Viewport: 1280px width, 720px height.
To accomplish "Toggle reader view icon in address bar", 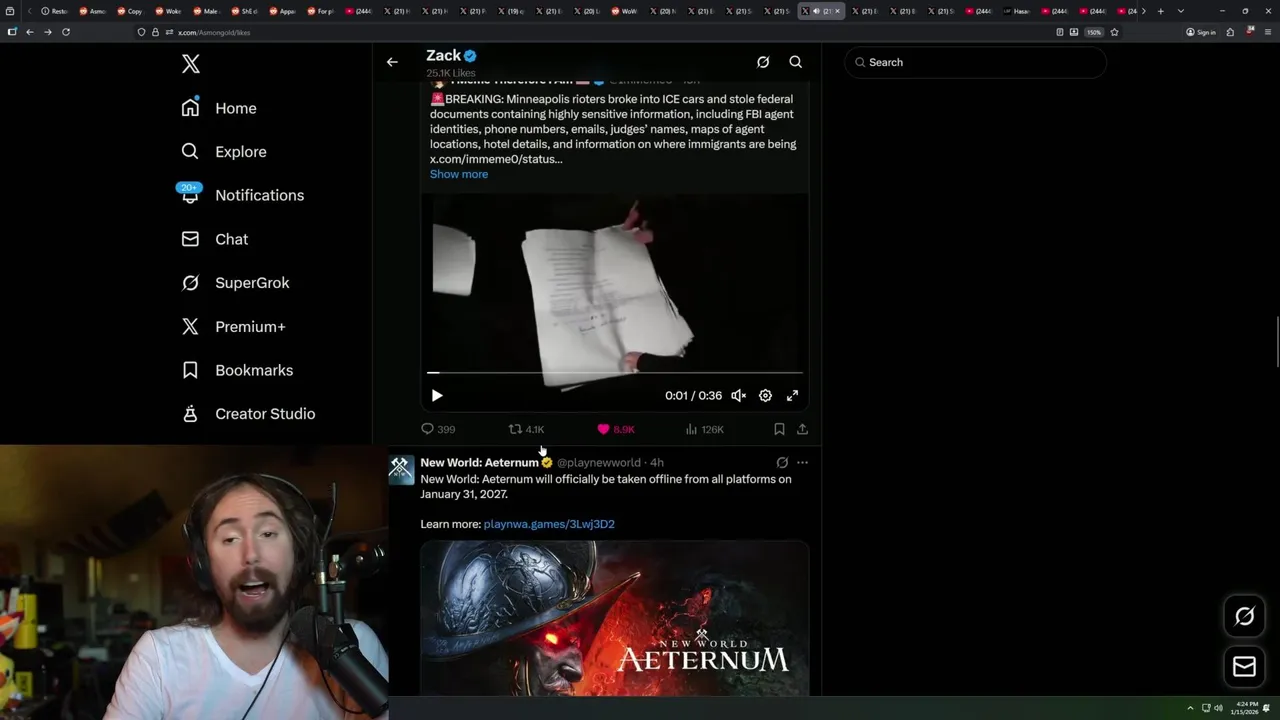I will coord(1060,32).
